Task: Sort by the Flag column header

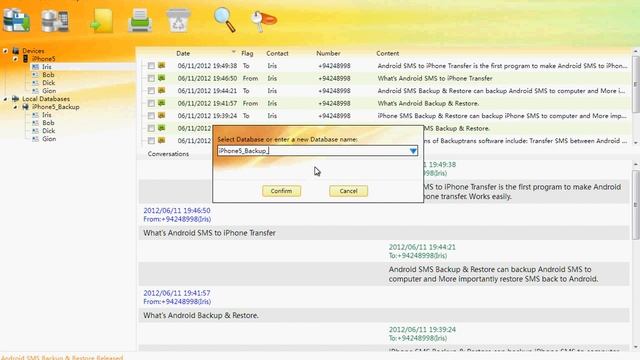Action: pos(247,53)
